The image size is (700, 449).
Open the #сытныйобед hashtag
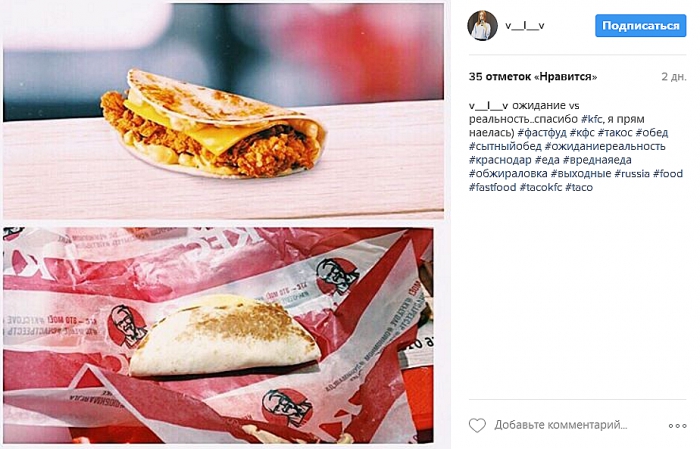505,146
